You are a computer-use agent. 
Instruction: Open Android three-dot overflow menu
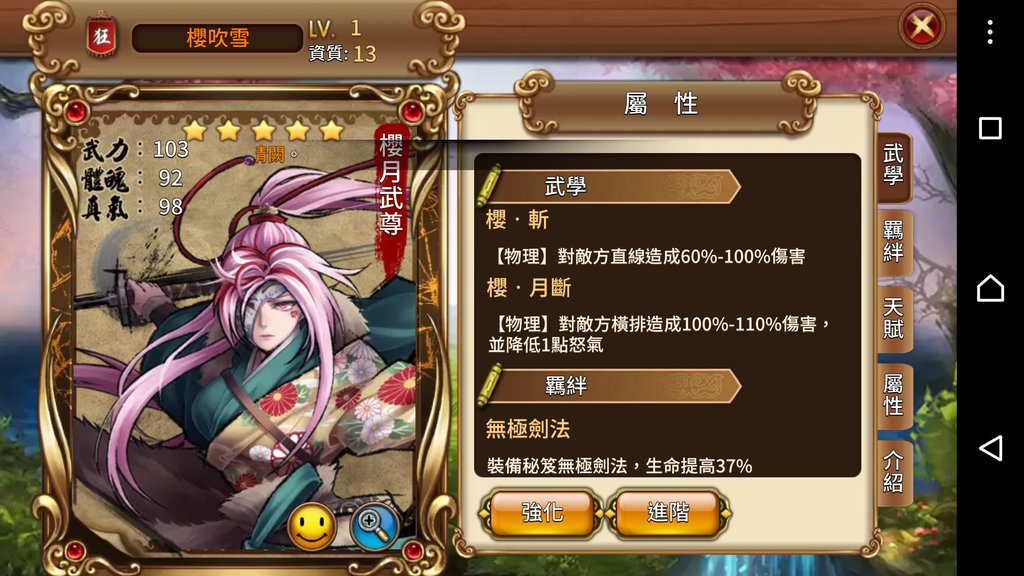[990, 31]
